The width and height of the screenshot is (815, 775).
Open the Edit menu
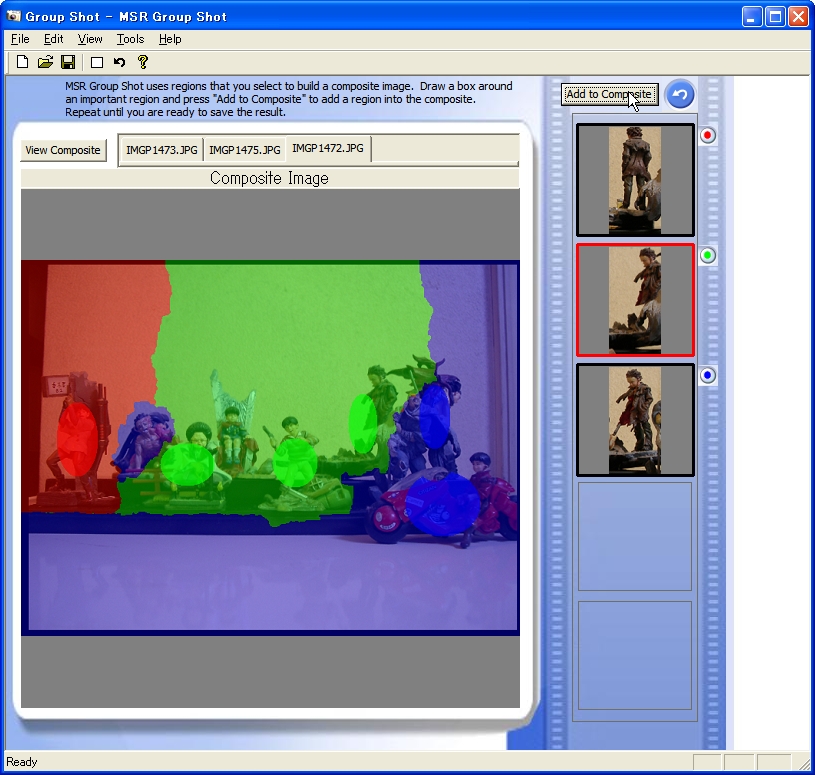pos(54,39)
